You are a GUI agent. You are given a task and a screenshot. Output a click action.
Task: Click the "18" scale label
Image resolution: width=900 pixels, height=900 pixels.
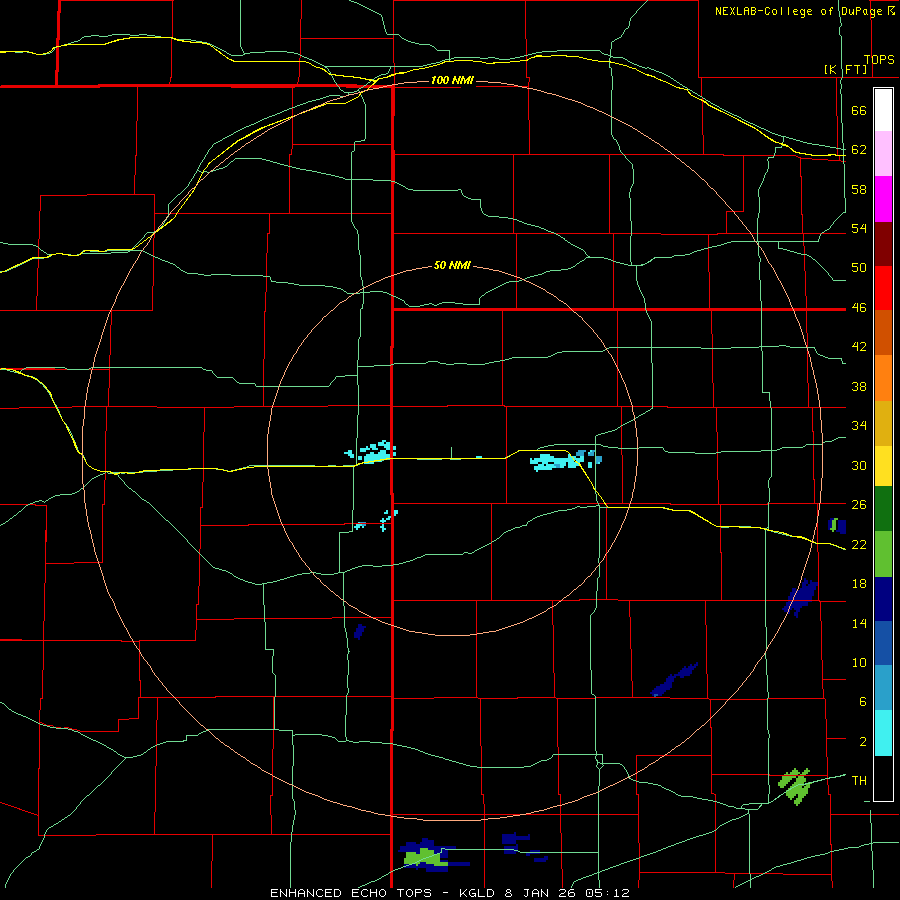859,584
